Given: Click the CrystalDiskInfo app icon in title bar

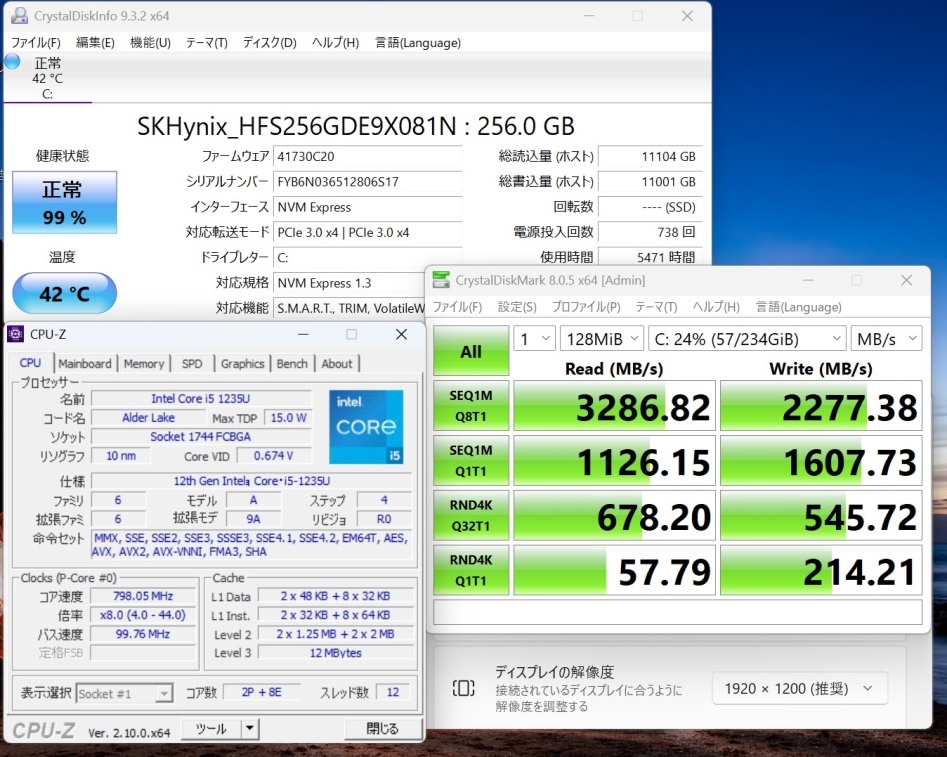Looking at the screenshot, I should pos(19,16).
